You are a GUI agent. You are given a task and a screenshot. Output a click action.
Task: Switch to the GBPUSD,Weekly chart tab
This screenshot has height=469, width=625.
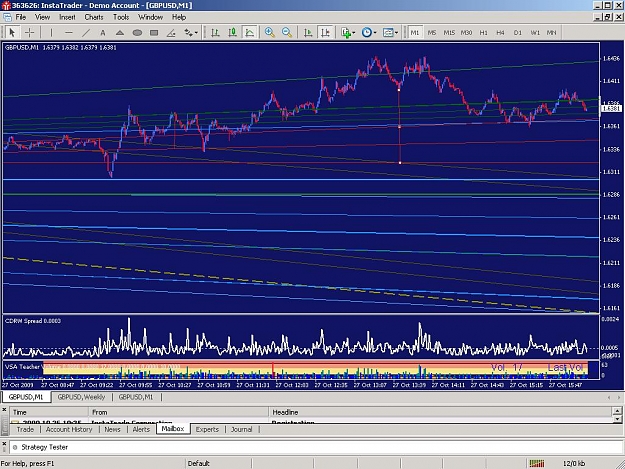point(81,397)
